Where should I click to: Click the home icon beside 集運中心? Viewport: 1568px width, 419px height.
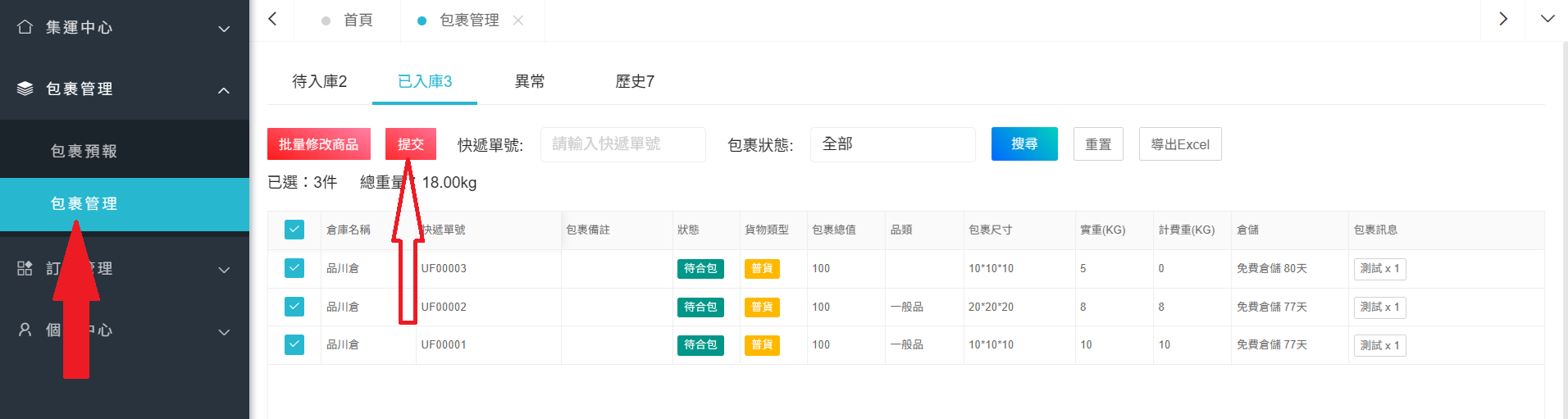(x=25, y=27)
